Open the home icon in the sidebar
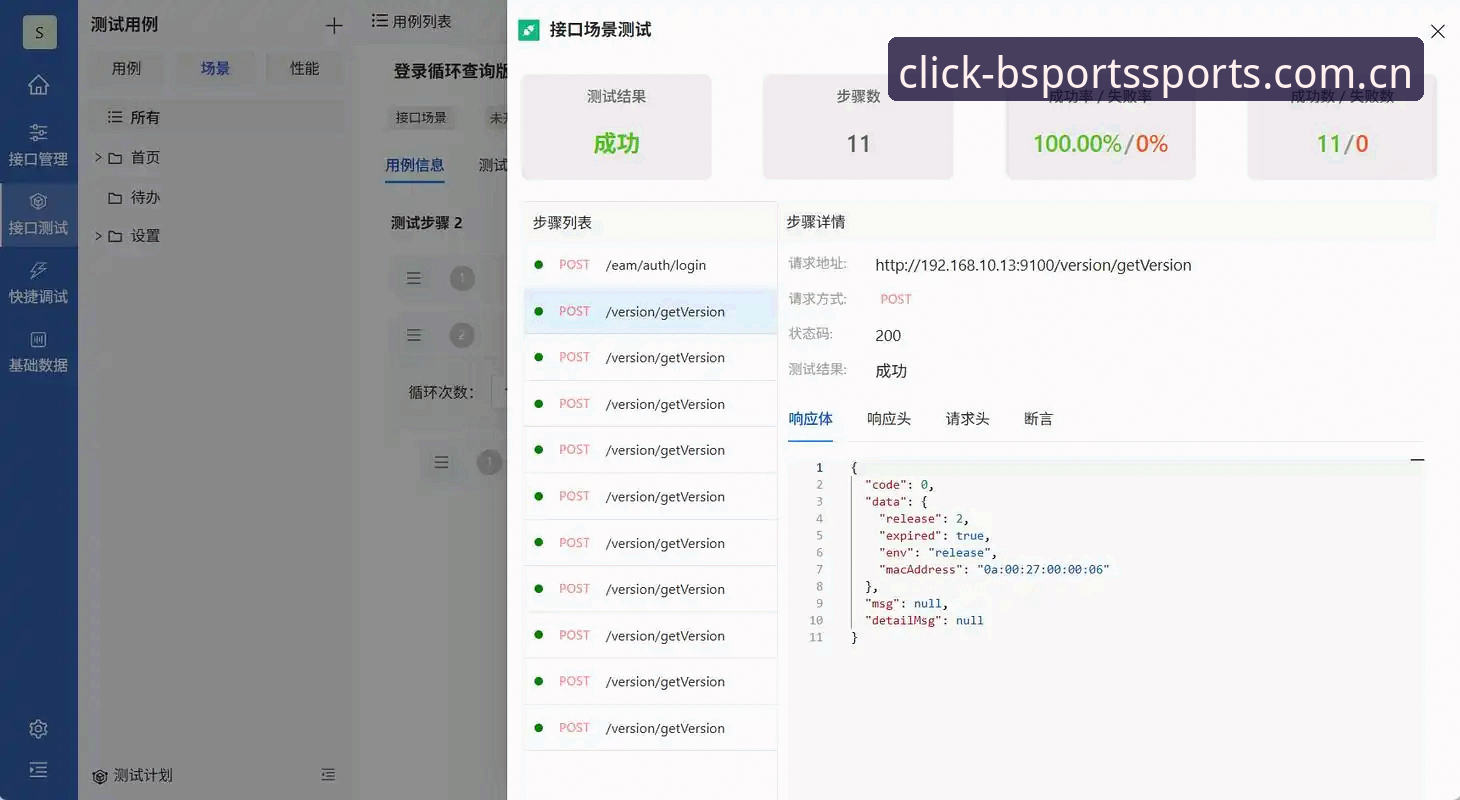The height and width of the screenshot is (800, 1460). coord(38,85)
